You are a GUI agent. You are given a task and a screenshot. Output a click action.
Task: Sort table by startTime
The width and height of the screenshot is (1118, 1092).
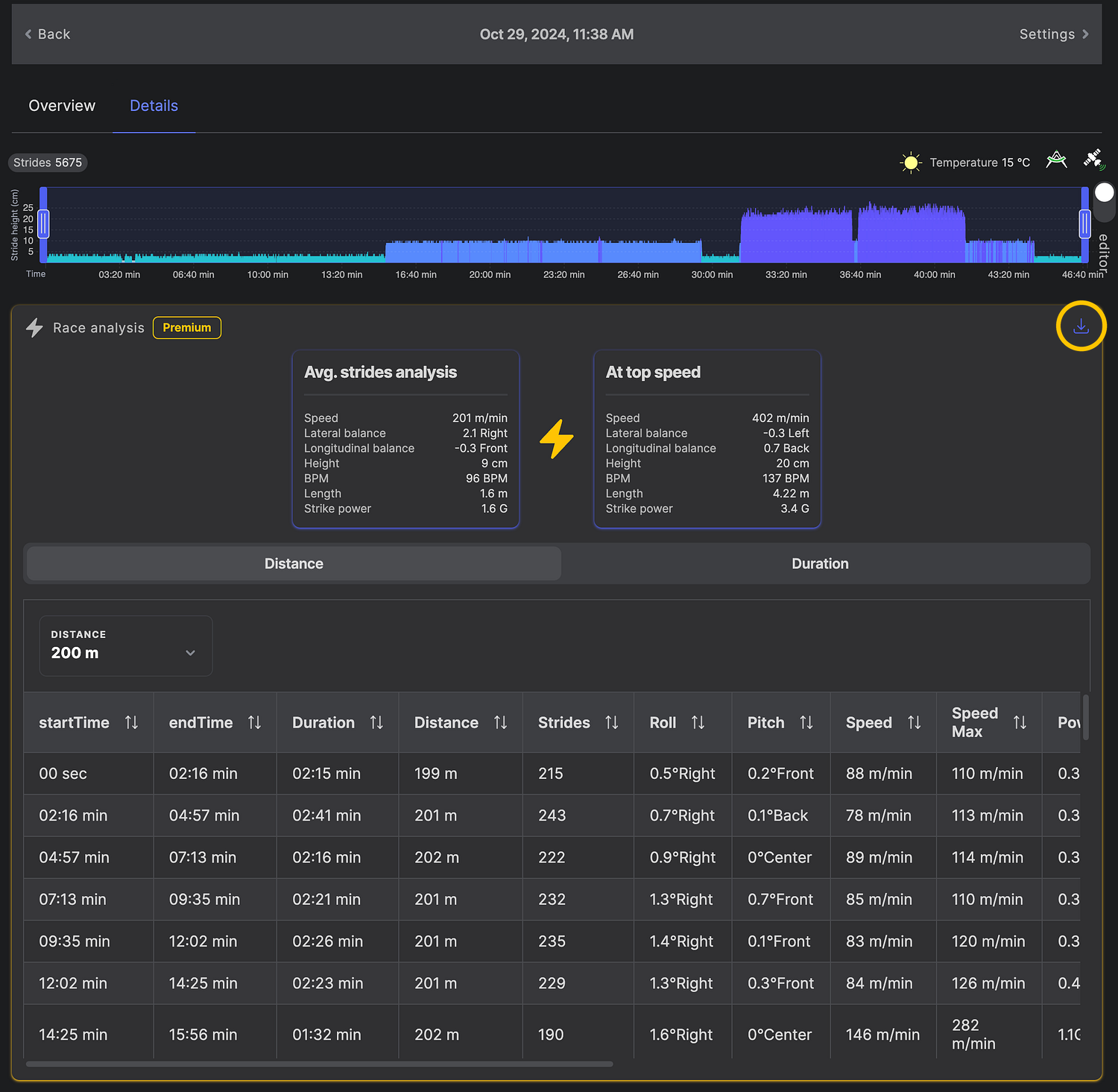tap(131, 722)
